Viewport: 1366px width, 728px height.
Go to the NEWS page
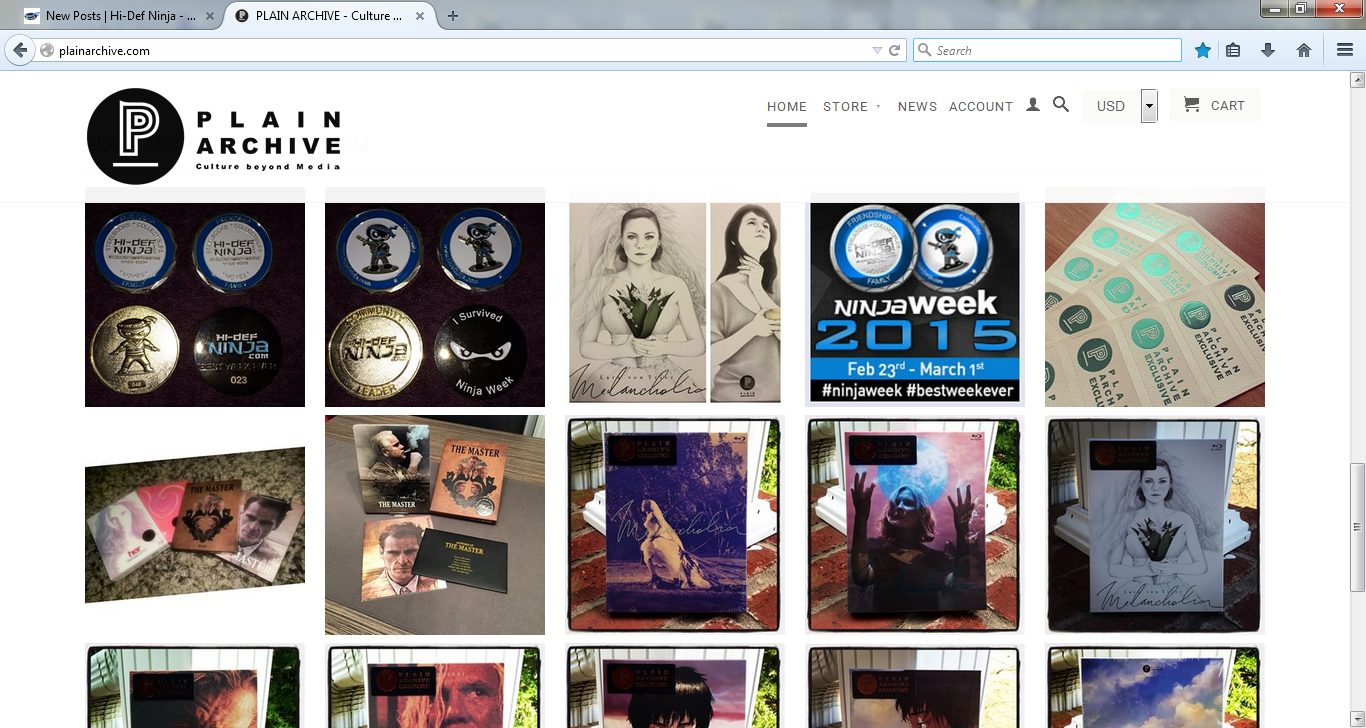pyautogui.click(x=917, y=106)
